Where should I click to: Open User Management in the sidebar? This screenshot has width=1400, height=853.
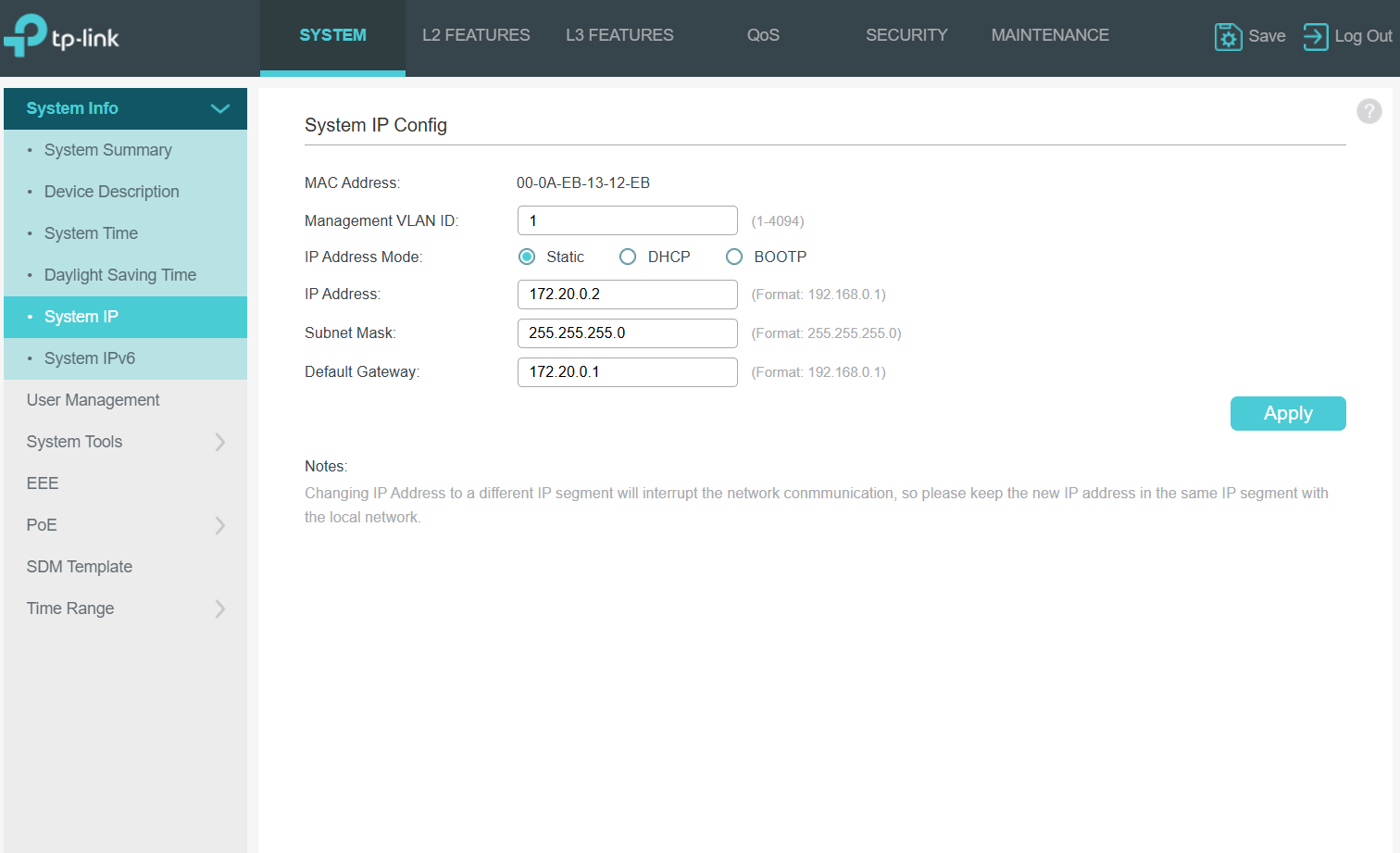click(93, 400)
